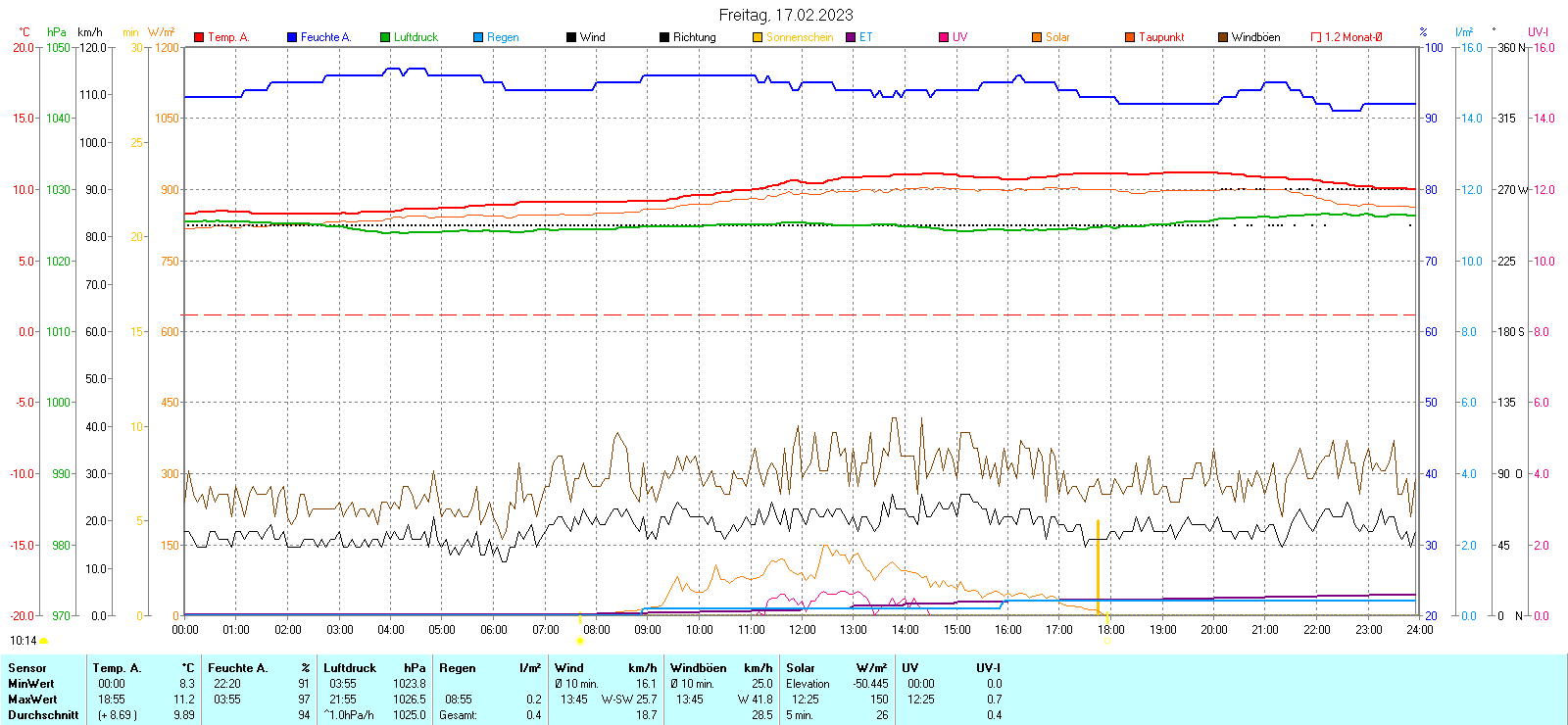This screenshot has width=1568, height=725.
Task: Click the chart title Freitag, 17.02.2023
Action: click(x=786, y=15)
